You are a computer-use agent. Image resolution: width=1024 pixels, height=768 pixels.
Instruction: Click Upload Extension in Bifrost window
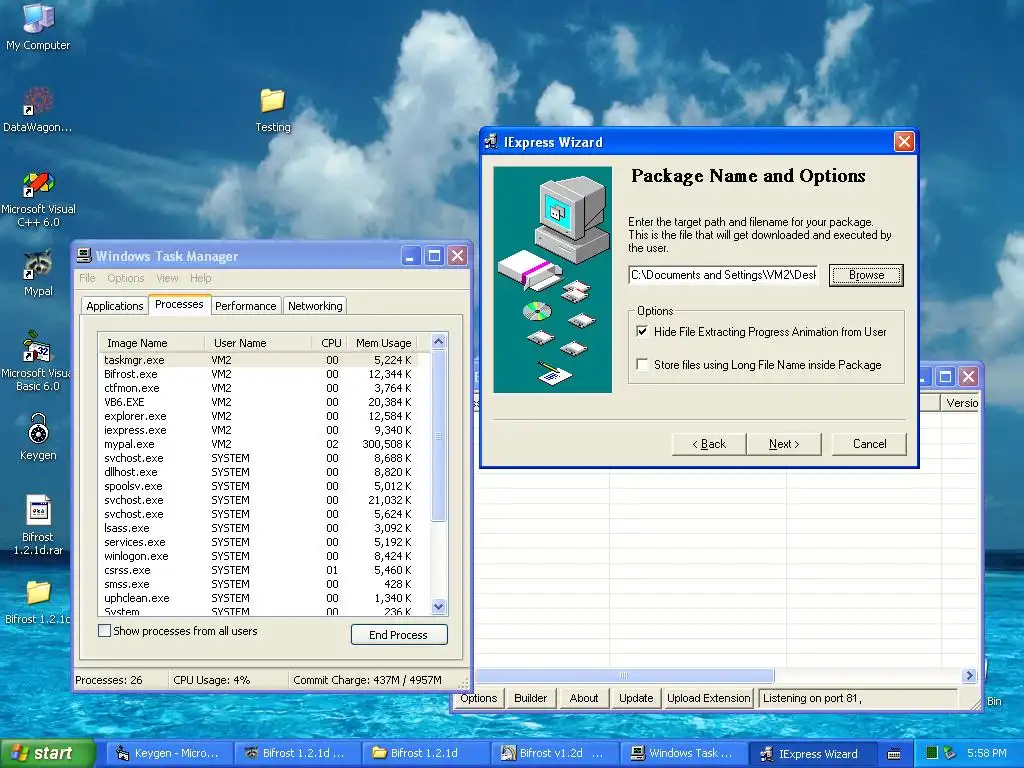(x=709, y=698)
